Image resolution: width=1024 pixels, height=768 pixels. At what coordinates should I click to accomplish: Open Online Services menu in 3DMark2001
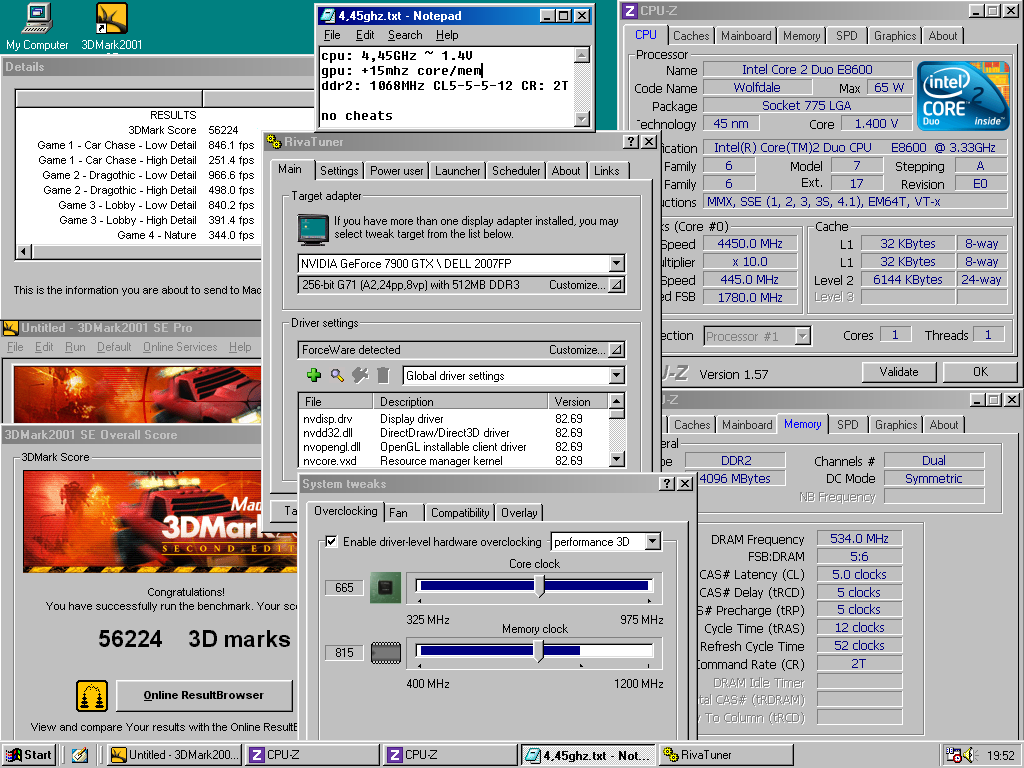[x=180, y=347]
